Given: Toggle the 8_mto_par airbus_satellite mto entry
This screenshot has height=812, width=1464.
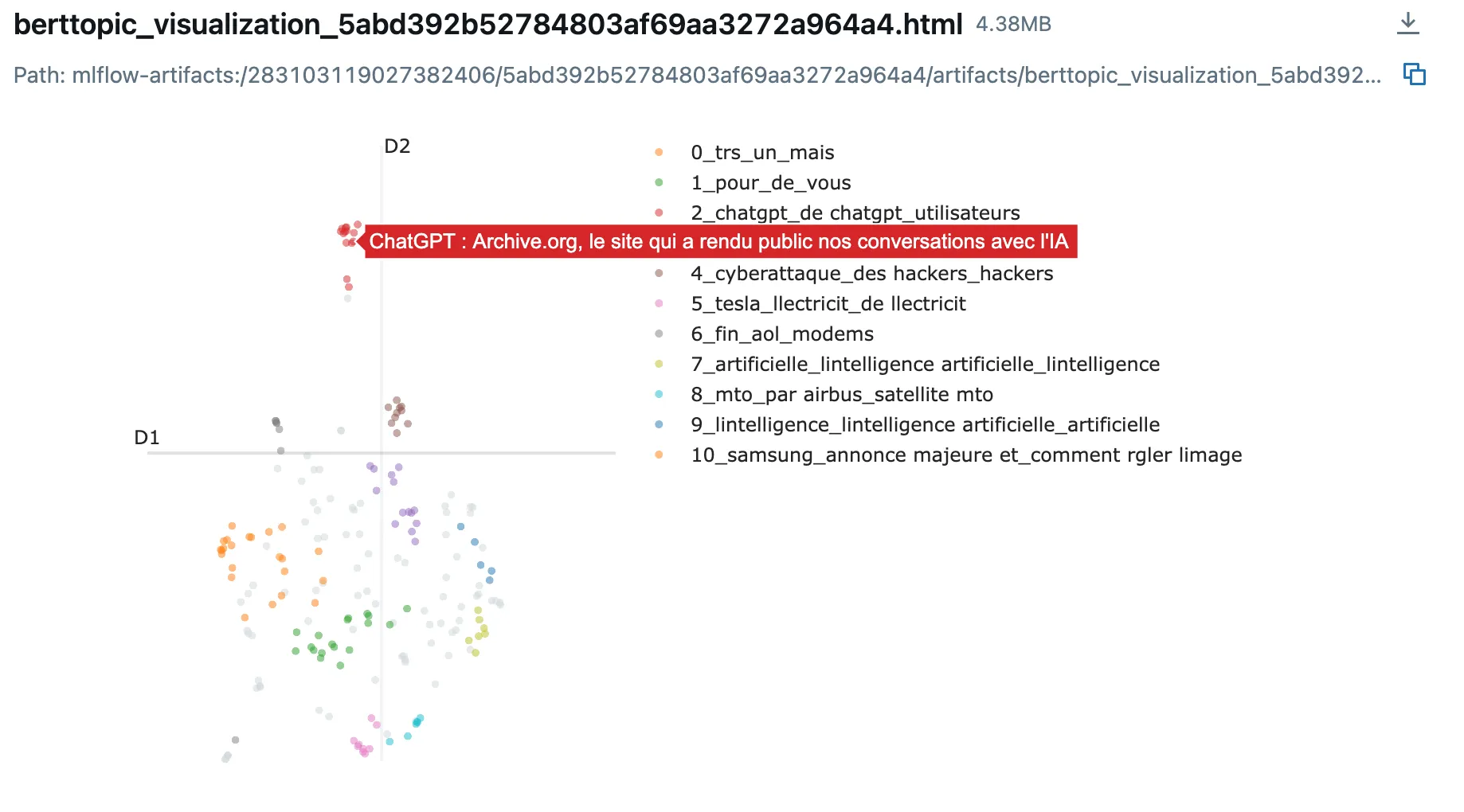Looking at the screenshot, I should (x=841, y=395).
